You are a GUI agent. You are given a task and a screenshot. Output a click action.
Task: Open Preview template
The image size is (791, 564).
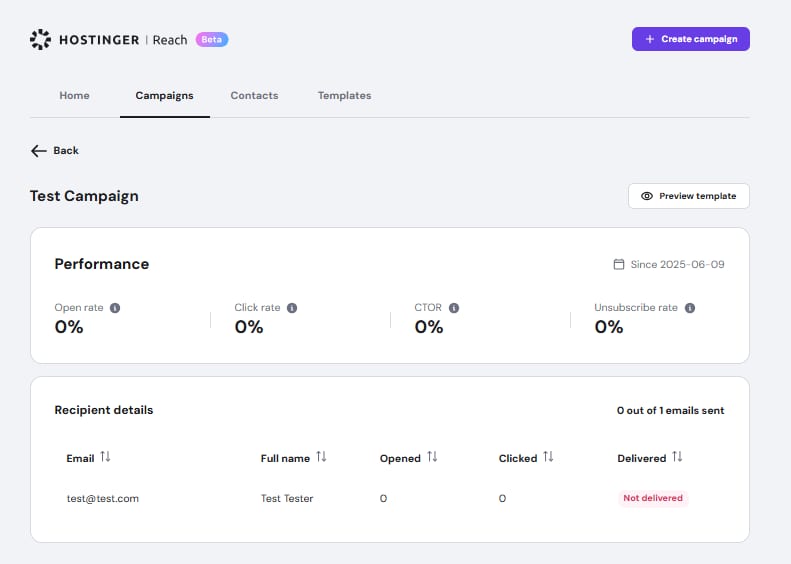[688, 196]
